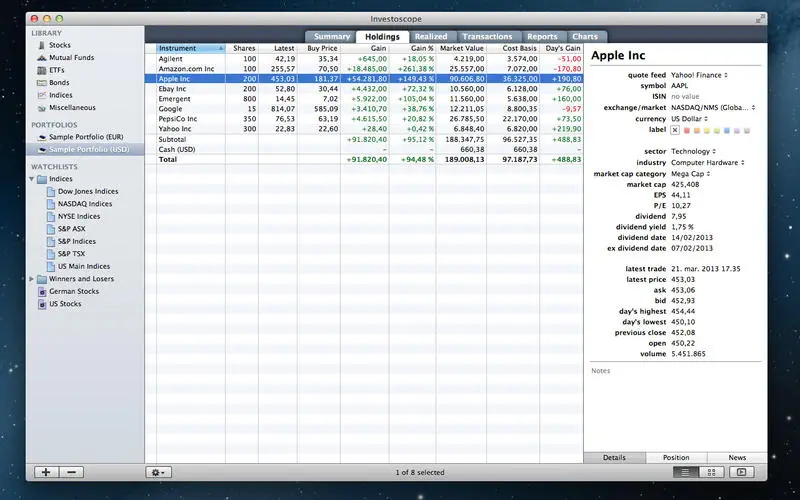Click the Cash (USD) row

tap(364, 149)
